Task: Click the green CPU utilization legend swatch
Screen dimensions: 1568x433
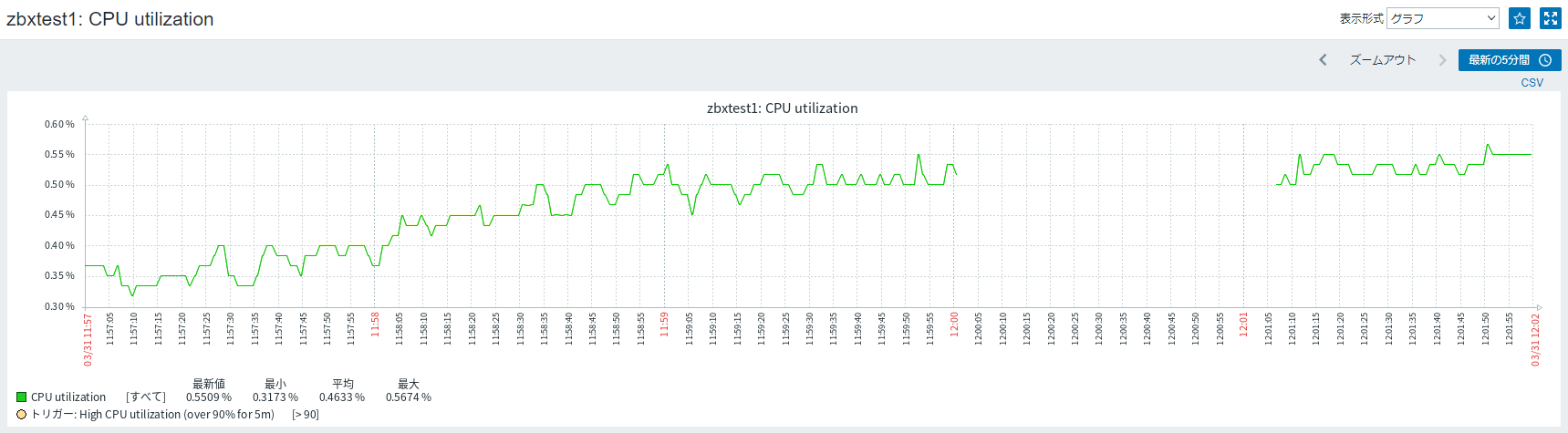Action: (21, 397)
